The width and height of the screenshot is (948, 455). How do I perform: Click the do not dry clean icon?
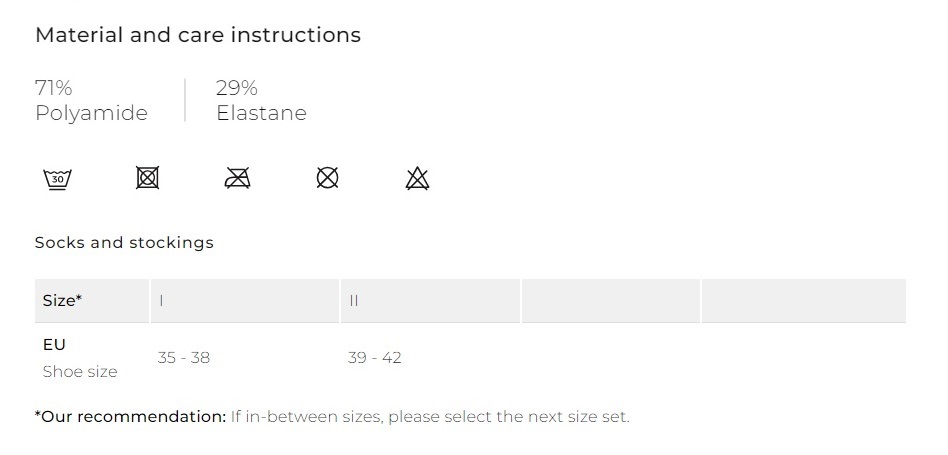(327, 179)
